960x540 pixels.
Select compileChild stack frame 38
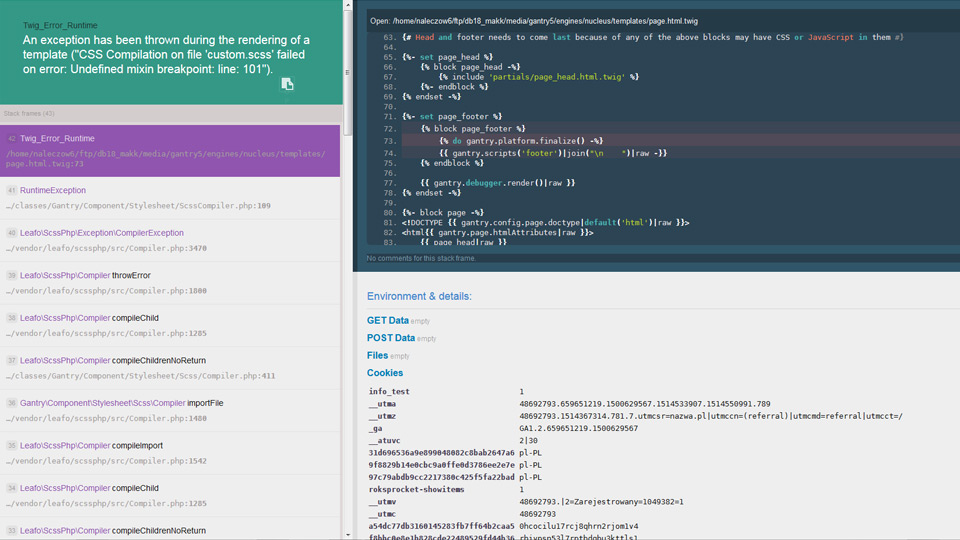pos(170,326)
